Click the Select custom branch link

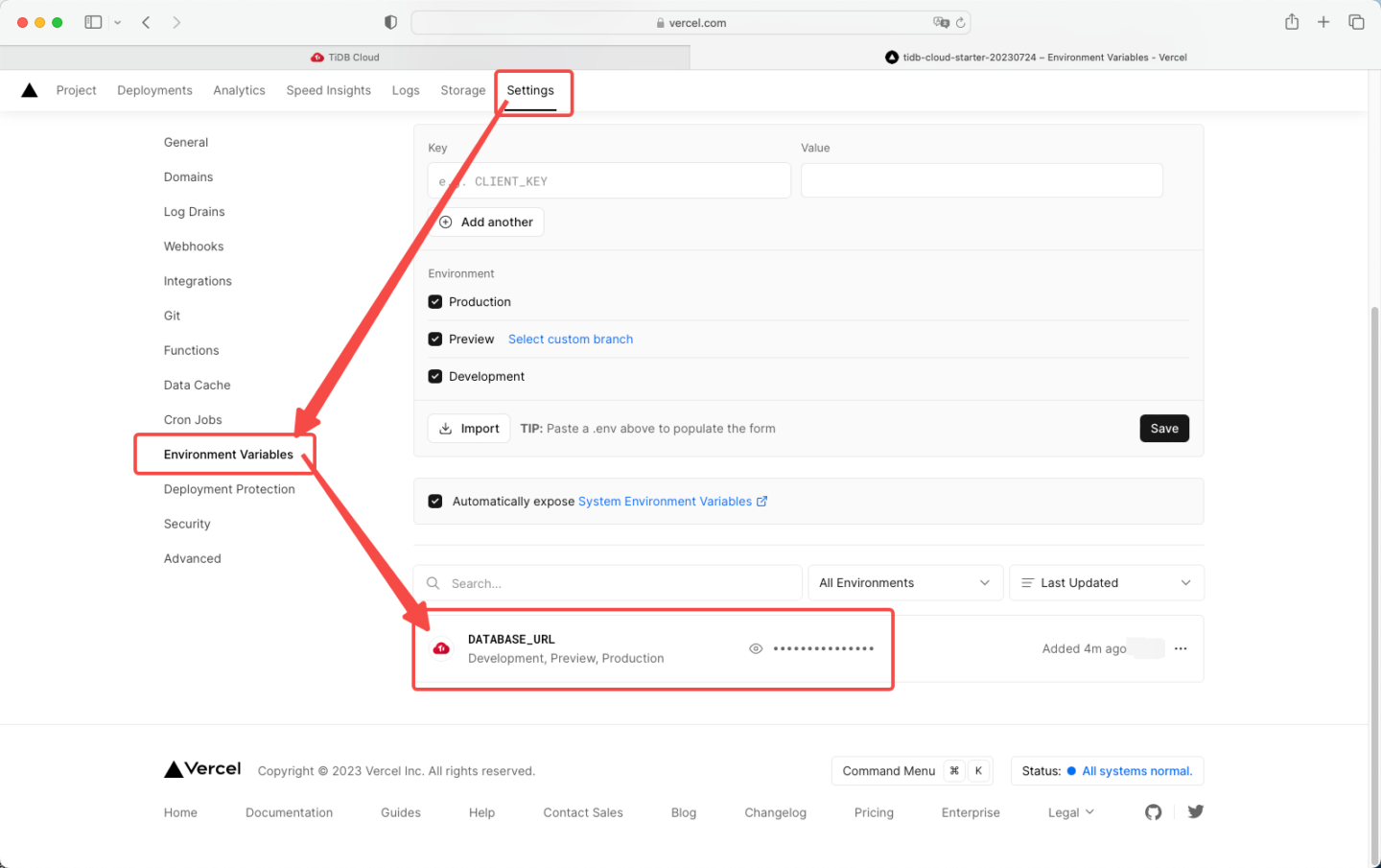tap(570, 339)
